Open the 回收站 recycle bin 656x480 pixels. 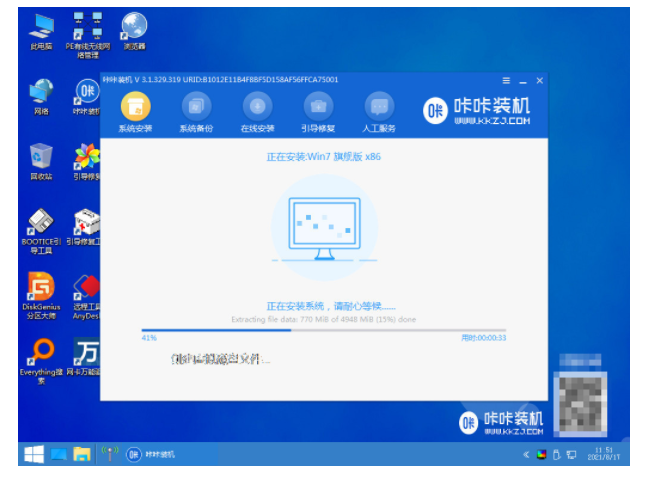(x=41, y=160)
